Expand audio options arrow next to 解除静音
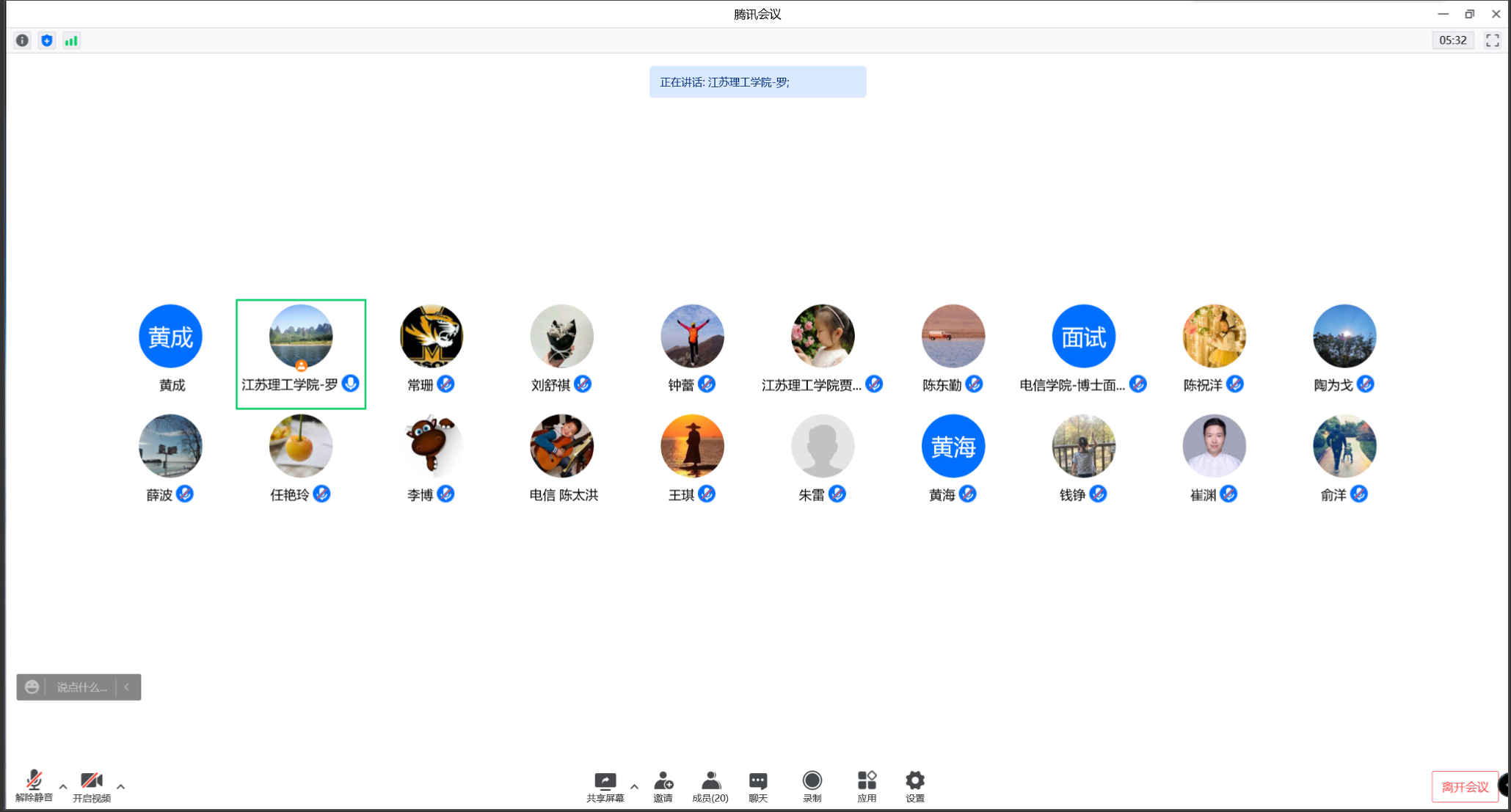The width and height of the screenshot is (1511, 812). pos(63,786)
